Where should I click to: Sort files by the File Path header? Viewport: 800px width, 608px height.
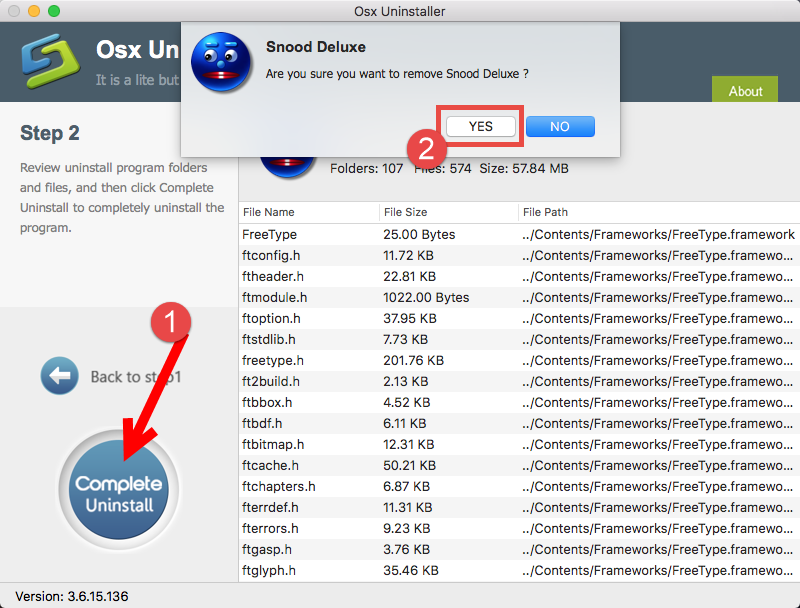point(545,212)
